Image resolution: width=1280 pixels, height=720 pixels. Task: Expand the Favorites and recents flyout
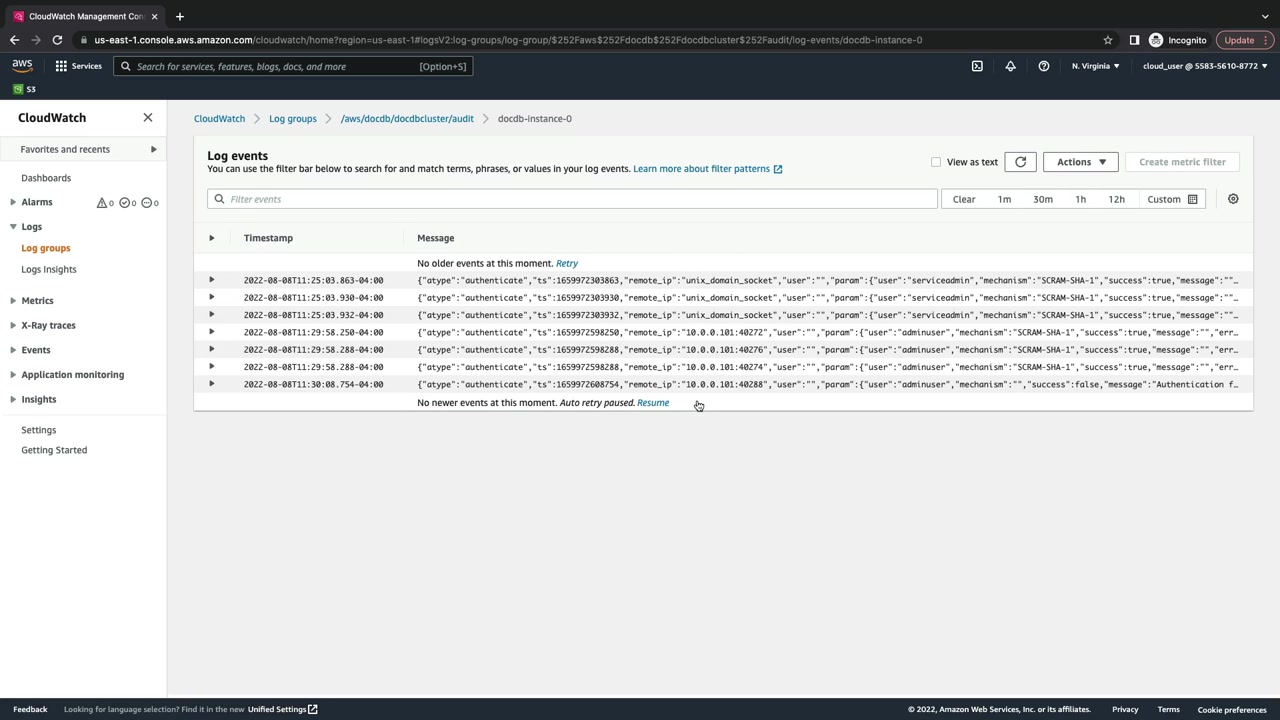pyautogui.click(x=153, y=149)
